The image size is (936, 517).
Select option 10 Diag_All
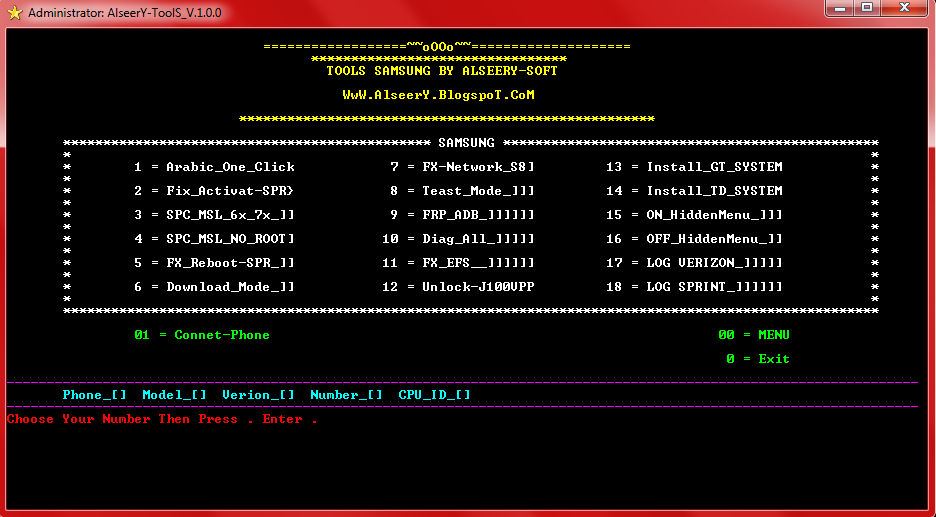[x=458, y=239]
